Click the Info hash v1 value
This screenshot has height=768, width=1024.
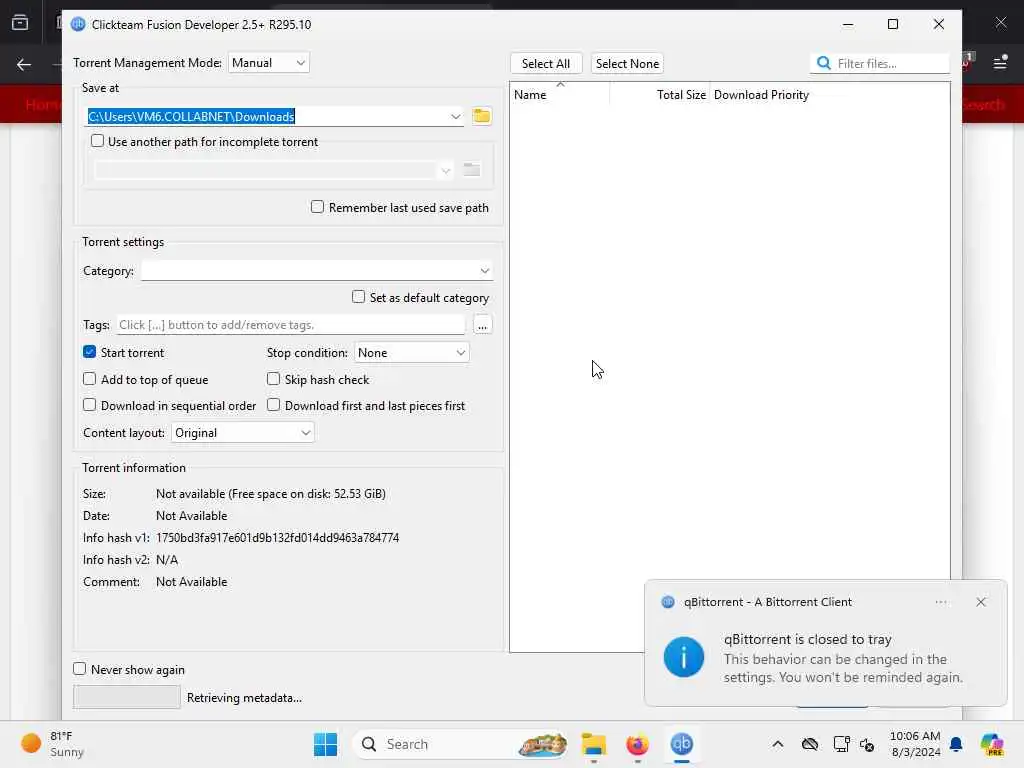278,537
